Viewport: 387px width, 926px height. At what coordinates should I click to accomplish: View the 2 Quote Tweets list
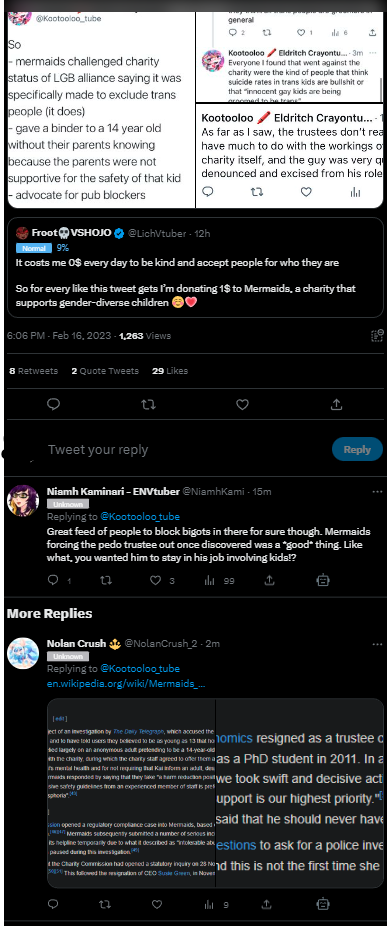105,371
